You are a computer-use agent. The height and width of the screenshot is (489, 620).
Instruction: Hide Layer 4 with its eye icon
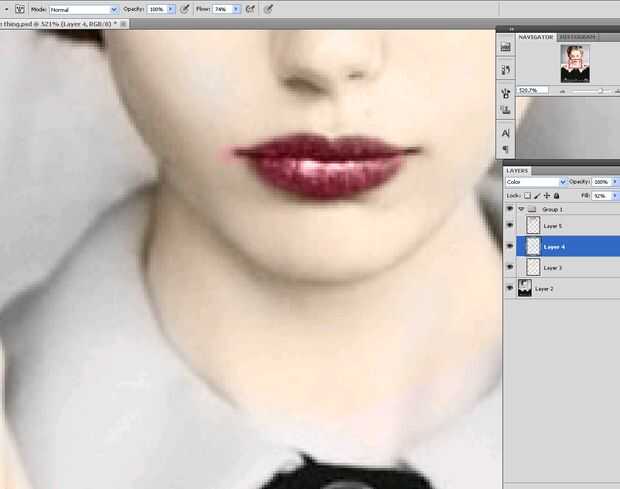(x=510, y=246)
